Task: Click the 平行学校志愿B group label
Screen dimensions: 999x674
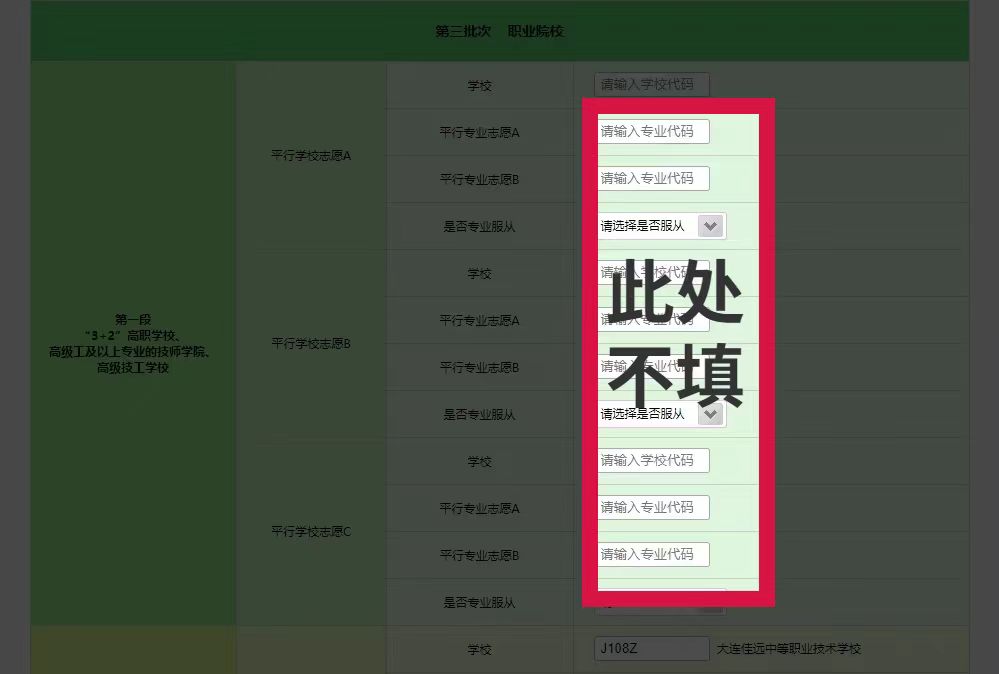Action: click(x=311, y=343)
